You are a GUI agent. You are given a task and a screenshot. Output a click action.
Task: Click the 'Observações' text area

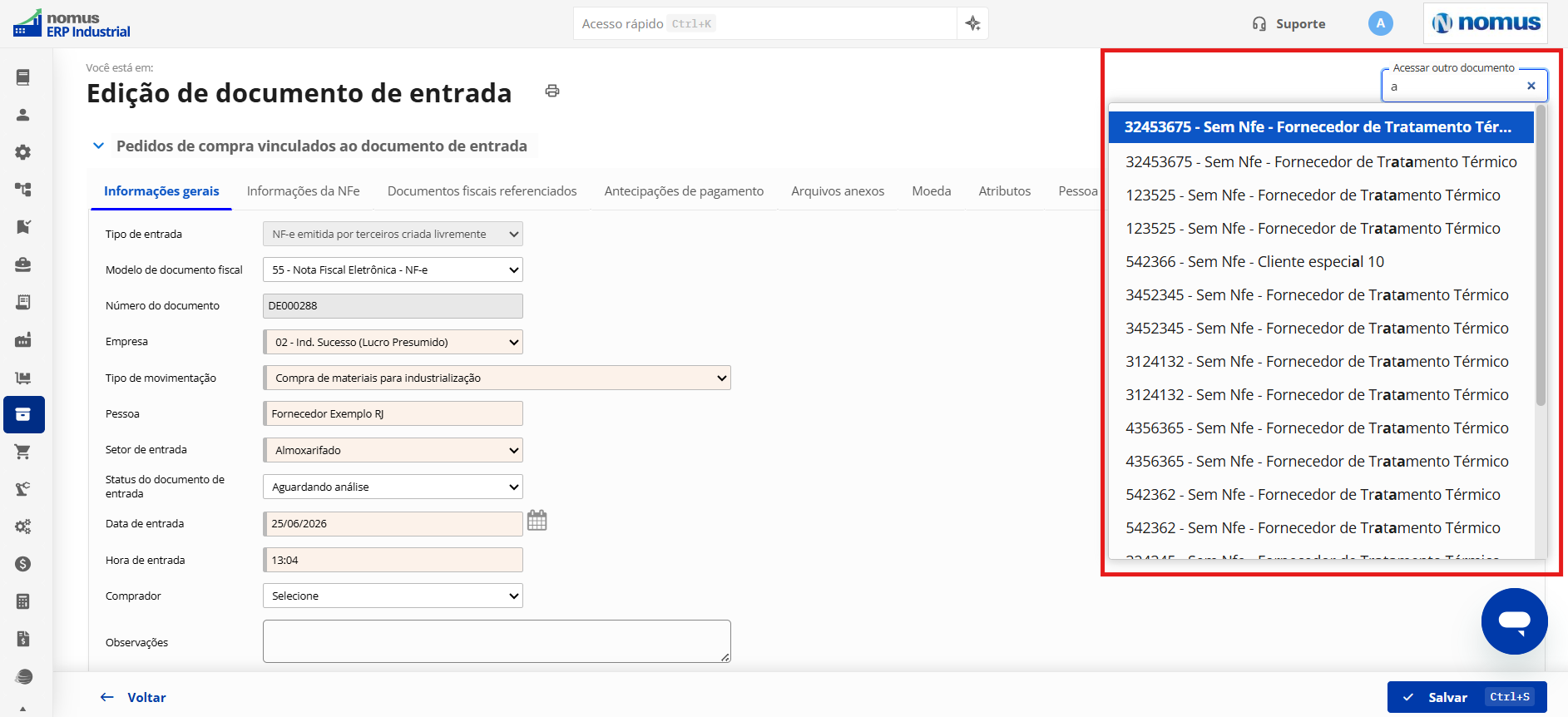pos(497,641)
